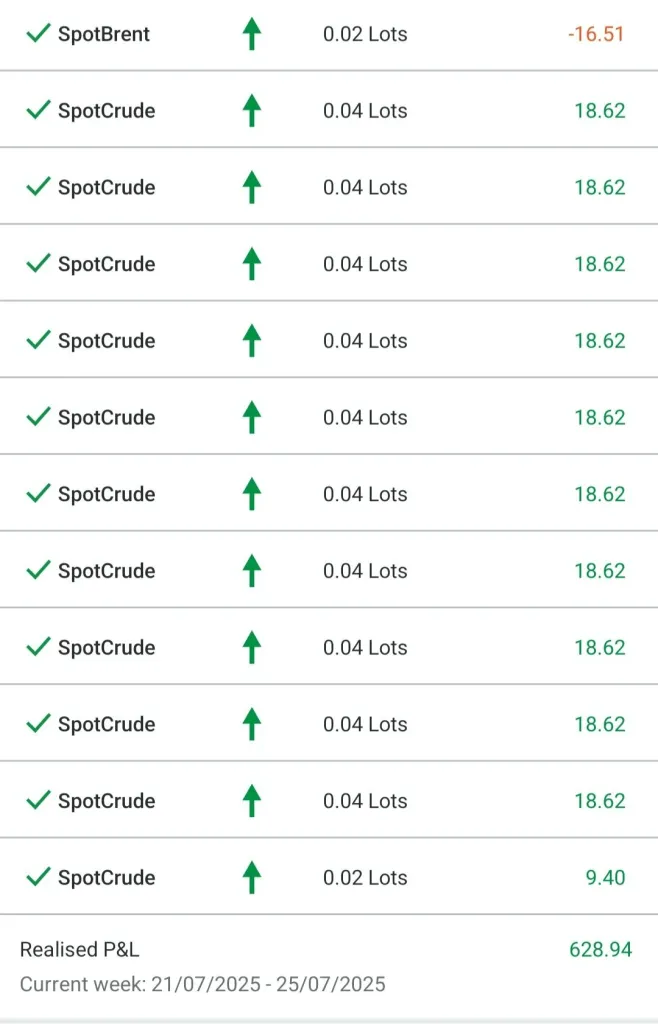
Task: Open the SpotCrude trade with 9.40 profit
Action: point(107,878)
